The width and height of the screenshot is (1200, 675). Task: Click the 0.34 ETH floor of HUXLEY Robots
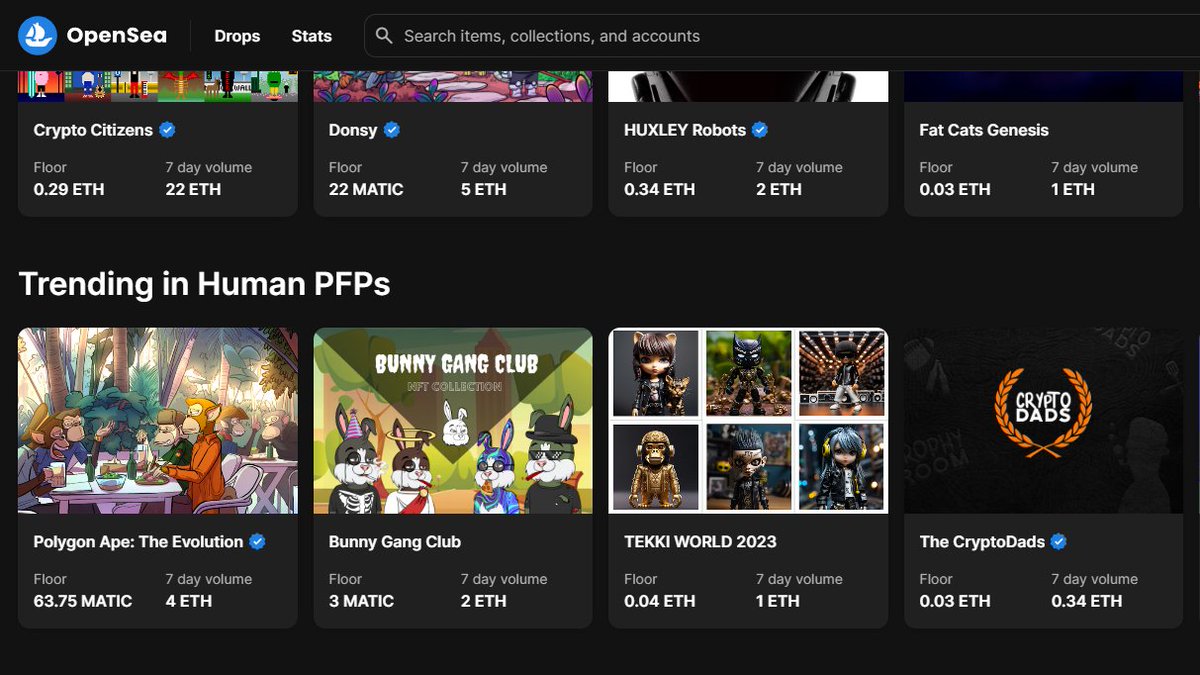click(x=659, y=189)
